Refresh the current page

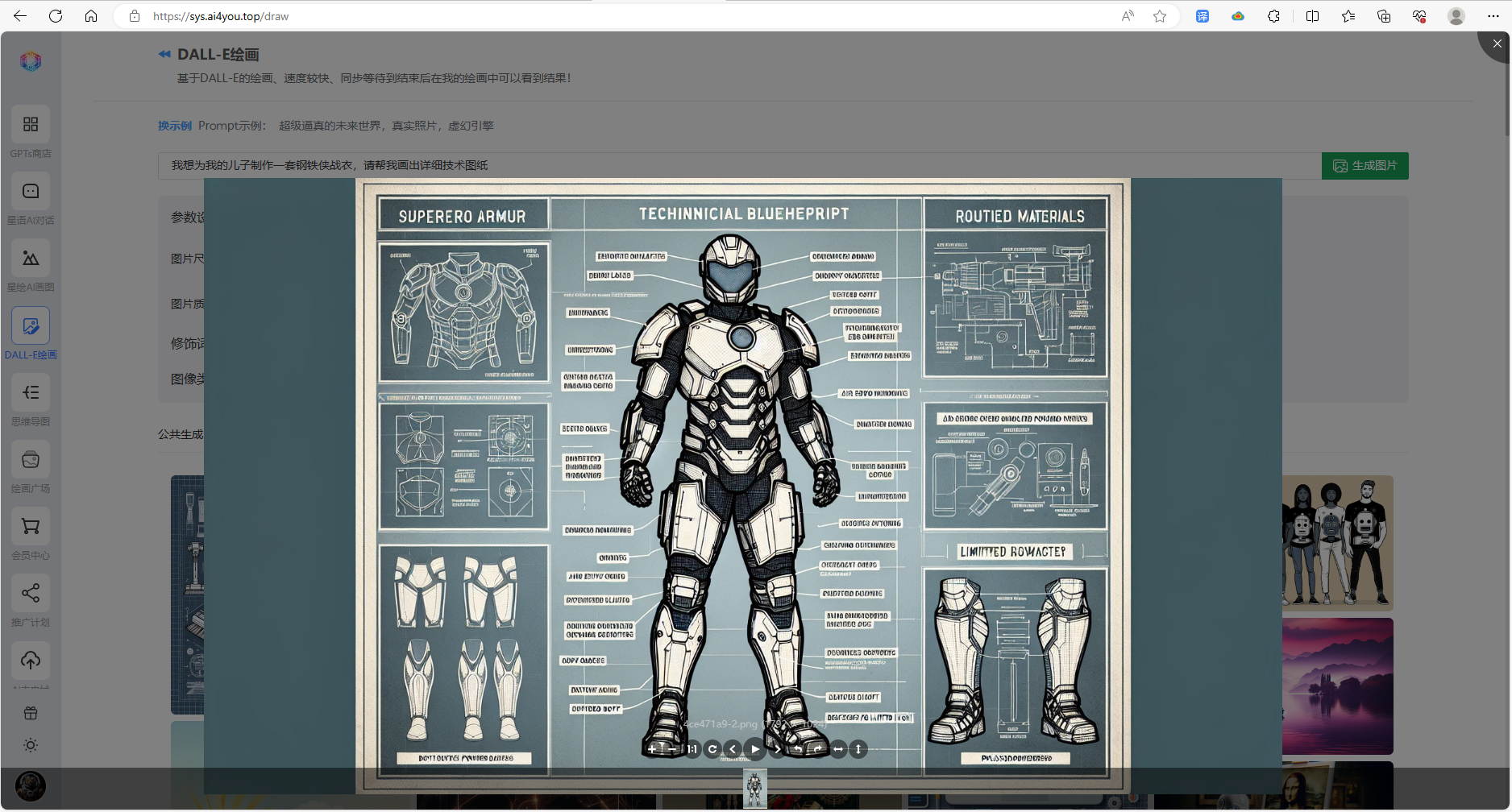click(x=56, y=16)
